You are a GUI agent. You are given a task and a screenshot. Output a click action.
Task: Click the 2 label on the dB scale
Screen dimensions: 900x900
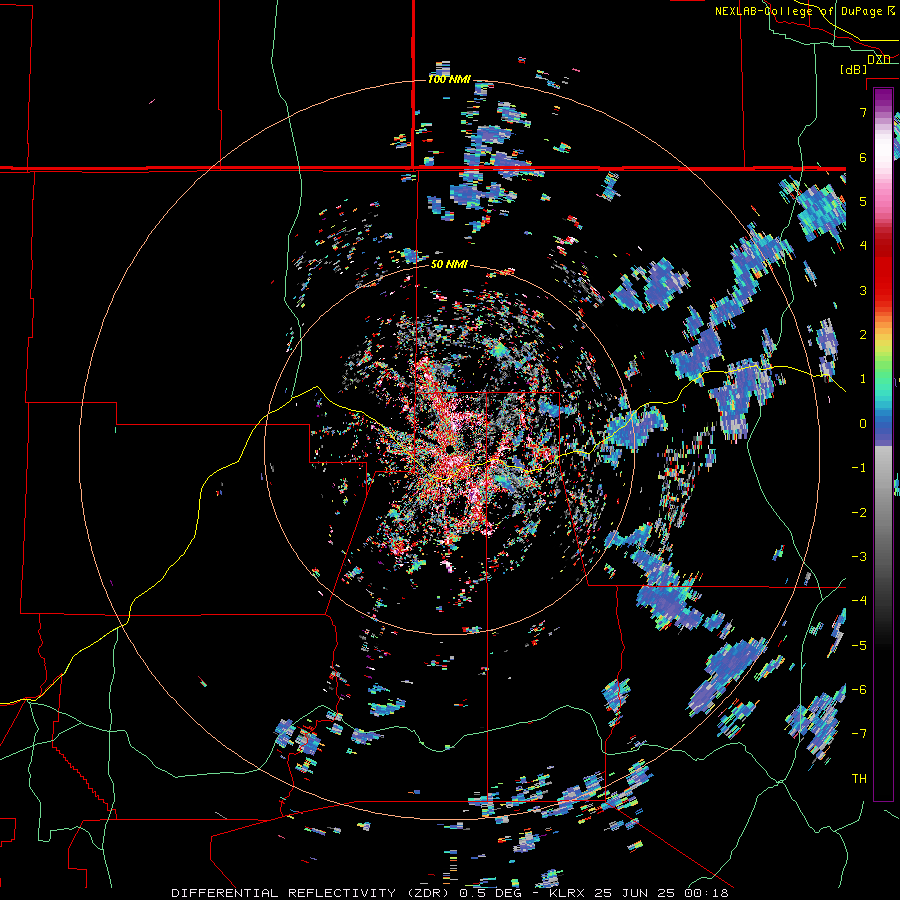[863, 335]
